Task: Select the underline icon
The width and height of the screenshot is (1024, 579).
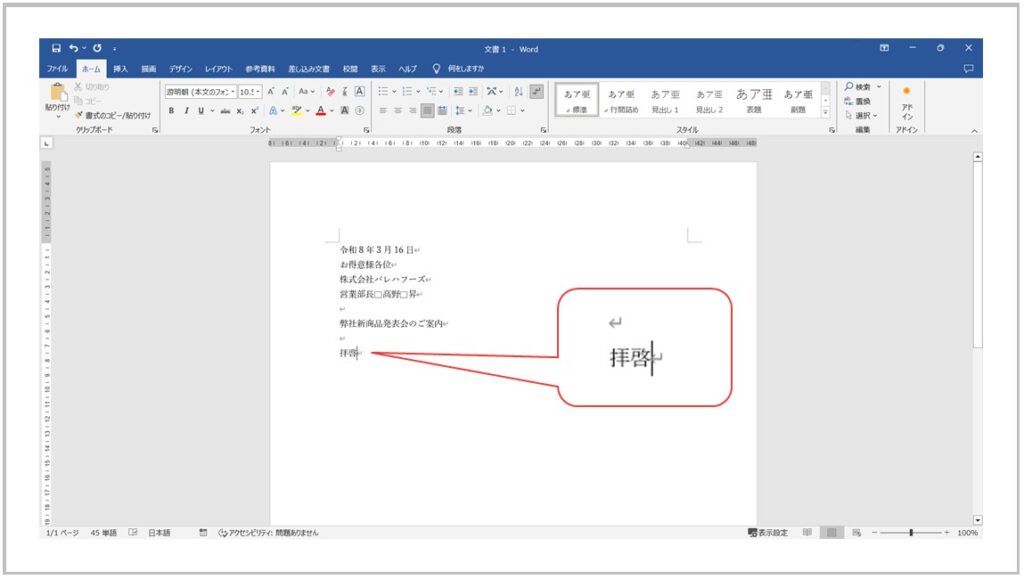Action: pyautogui.click(x=199, y=109)
